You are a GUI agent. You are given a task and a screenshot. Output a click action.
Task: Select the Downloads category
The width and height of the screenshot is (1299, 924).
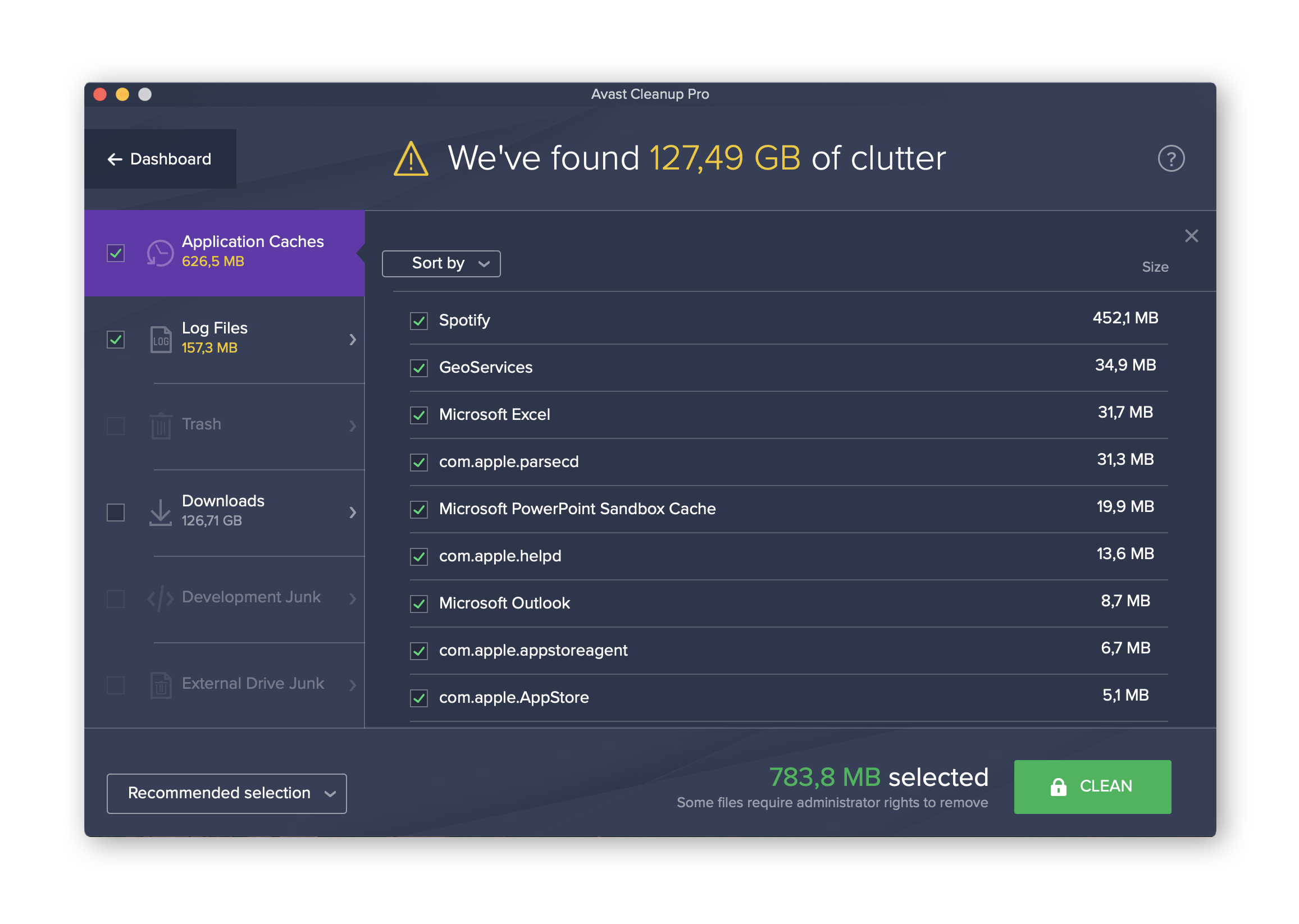coord(224,512)
